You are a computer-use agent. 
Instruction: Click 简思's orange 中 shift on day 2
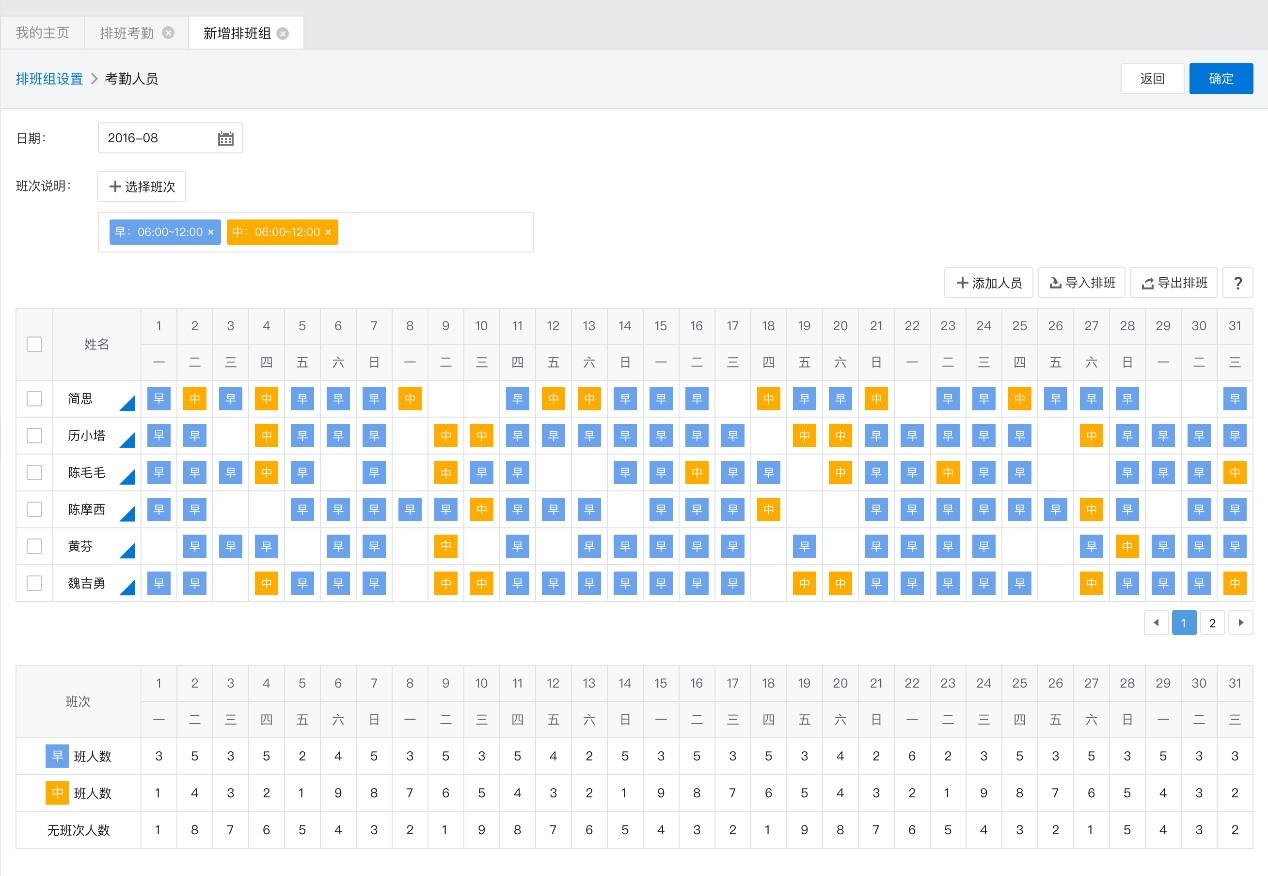tap(195, 399)
